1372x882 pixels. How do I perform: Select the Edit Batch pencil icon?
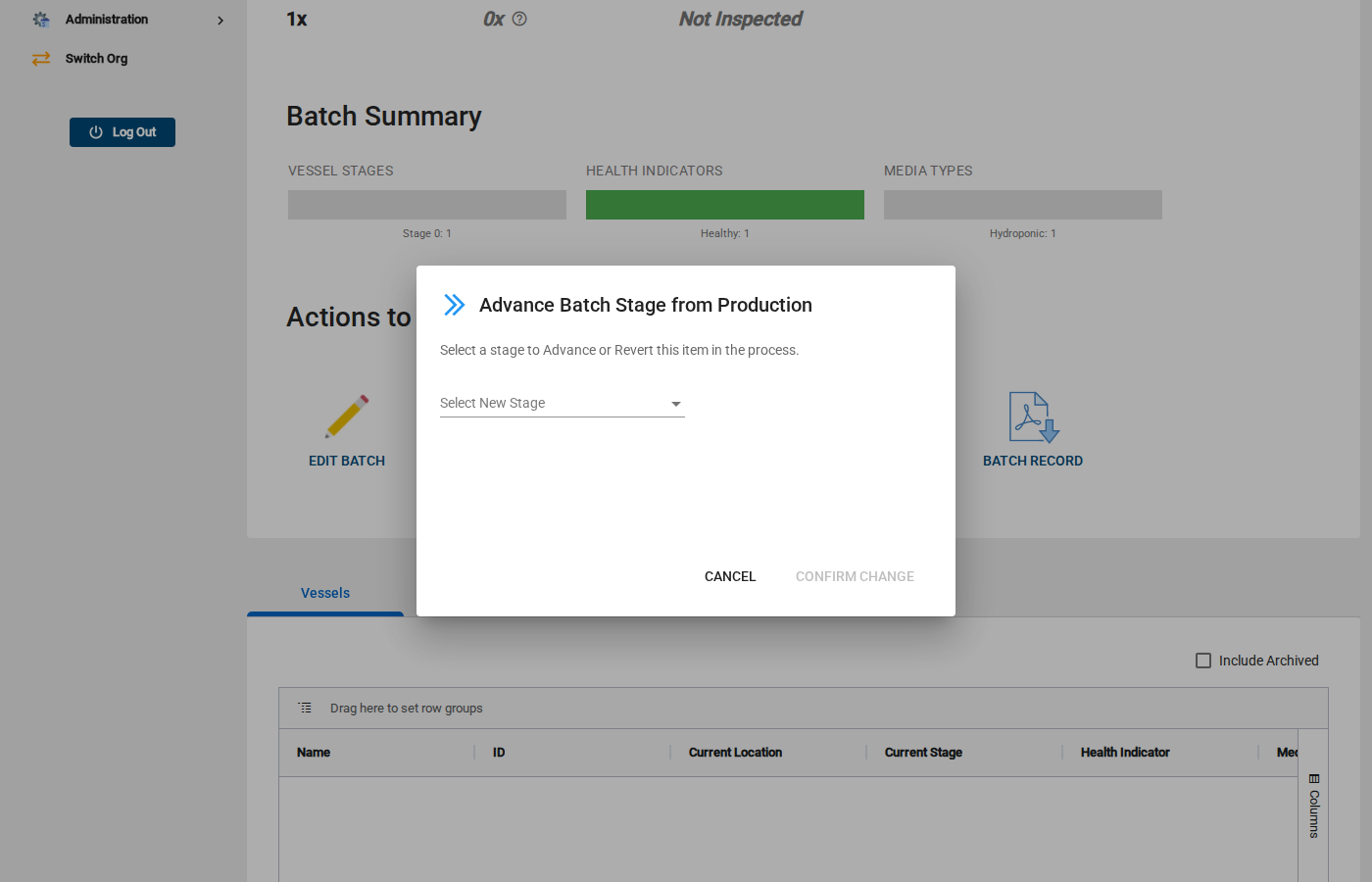[347, 416]
